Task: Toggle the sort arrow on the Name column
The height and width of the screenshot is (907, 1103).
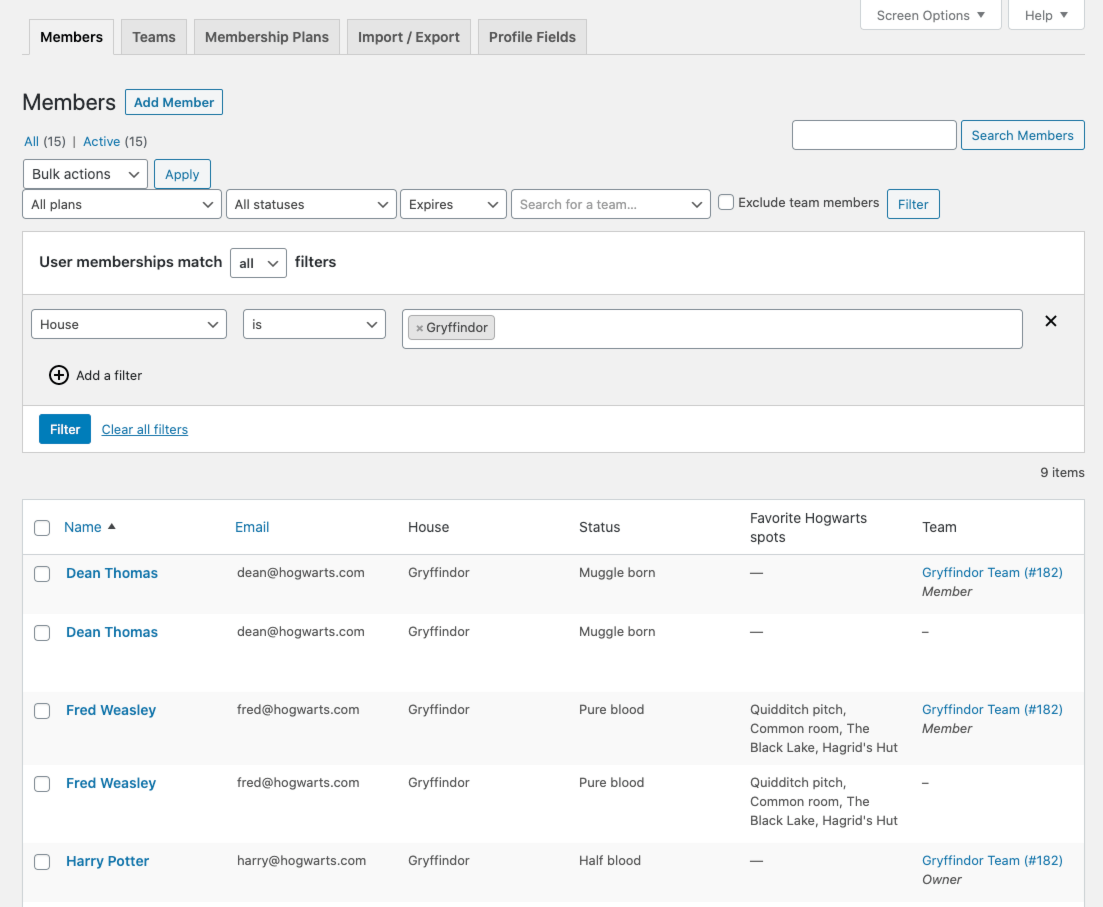Action: click(110, 526)
